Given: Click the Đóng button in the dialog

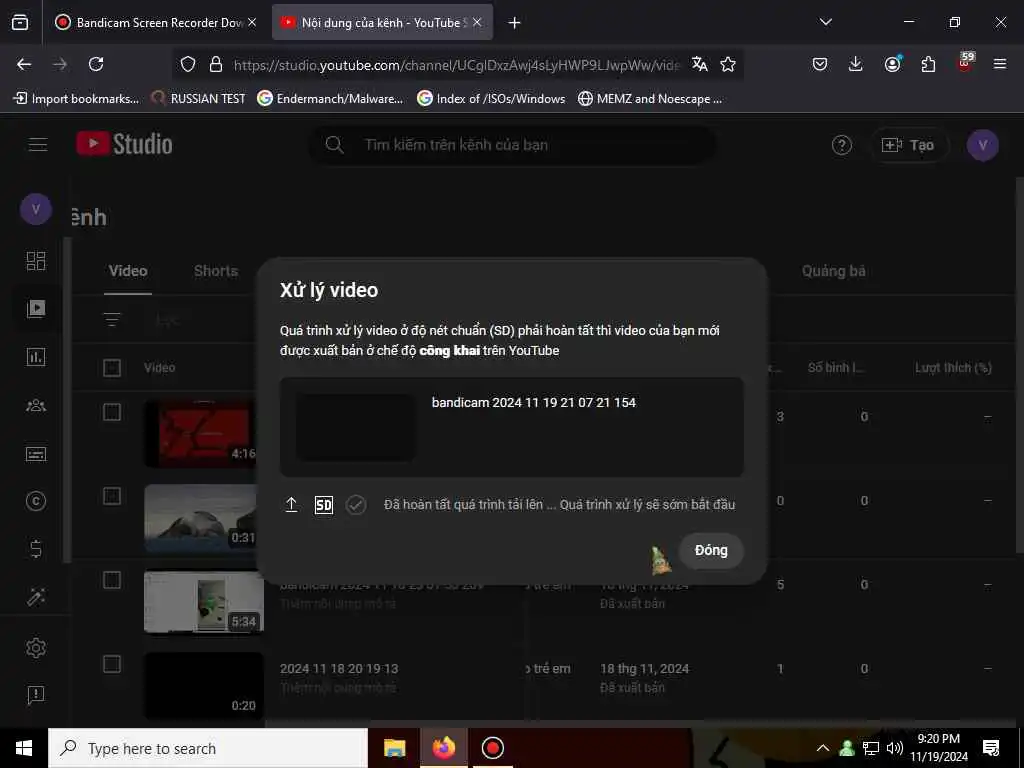Looking at the screenshot, I should tap(711, 551).
